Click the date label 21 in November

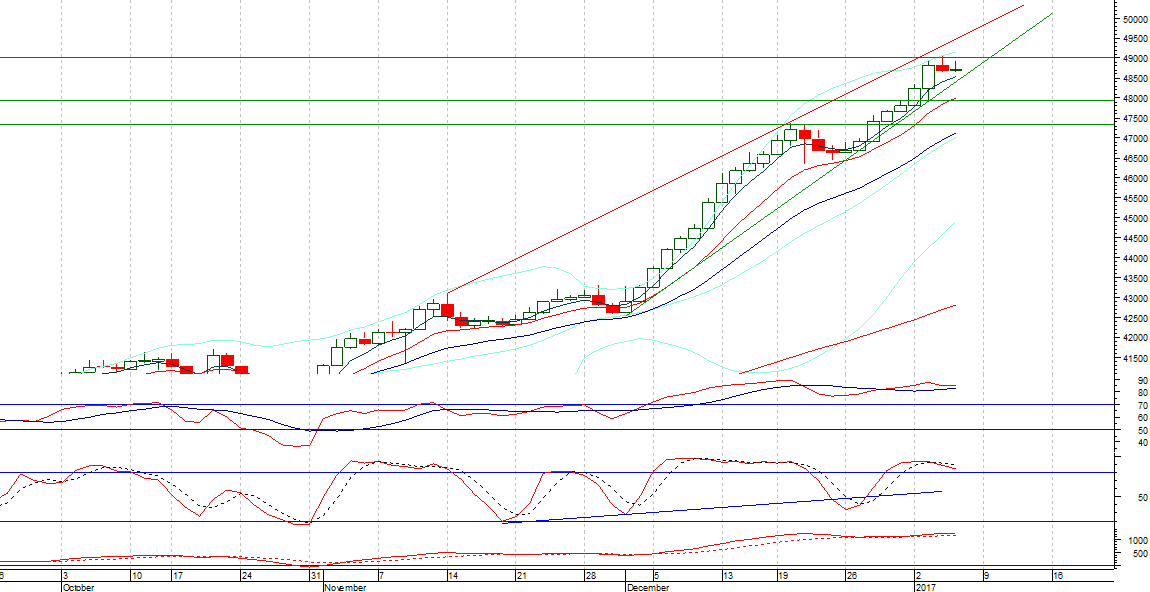click(x=522, y=576)
